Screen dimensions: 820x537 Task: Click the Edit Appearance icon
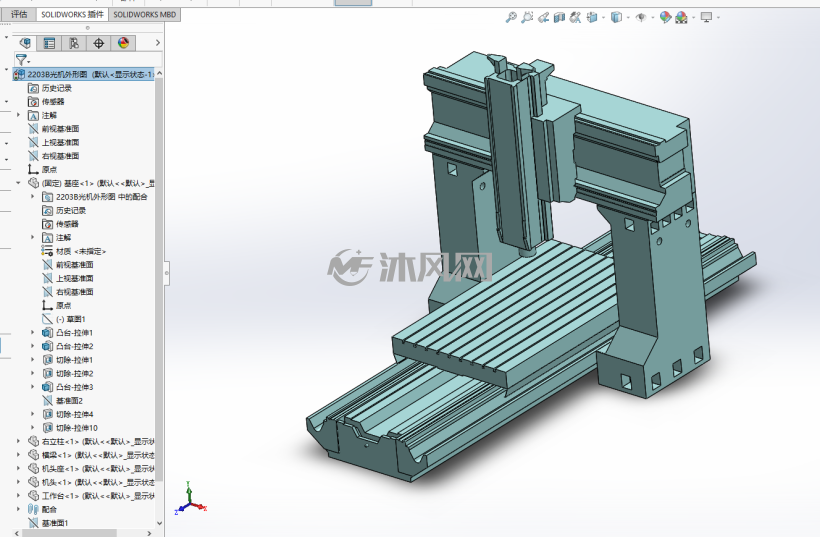tap(665, 17)
